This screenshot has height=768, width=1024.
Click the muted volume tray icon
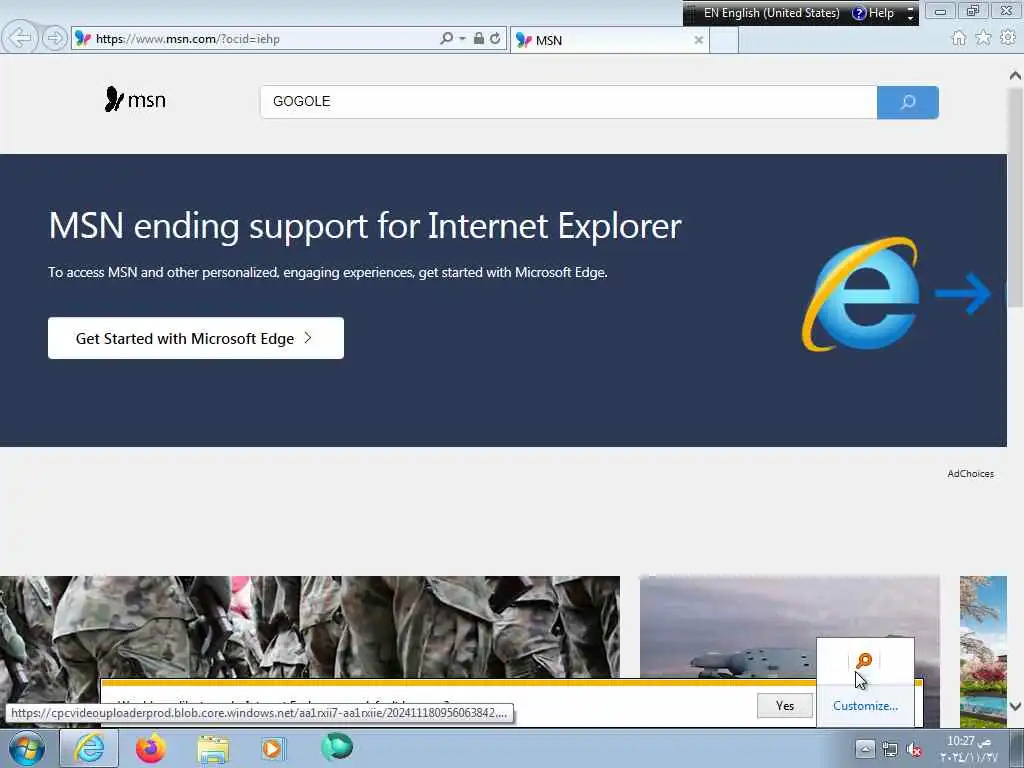coord(914,750)
